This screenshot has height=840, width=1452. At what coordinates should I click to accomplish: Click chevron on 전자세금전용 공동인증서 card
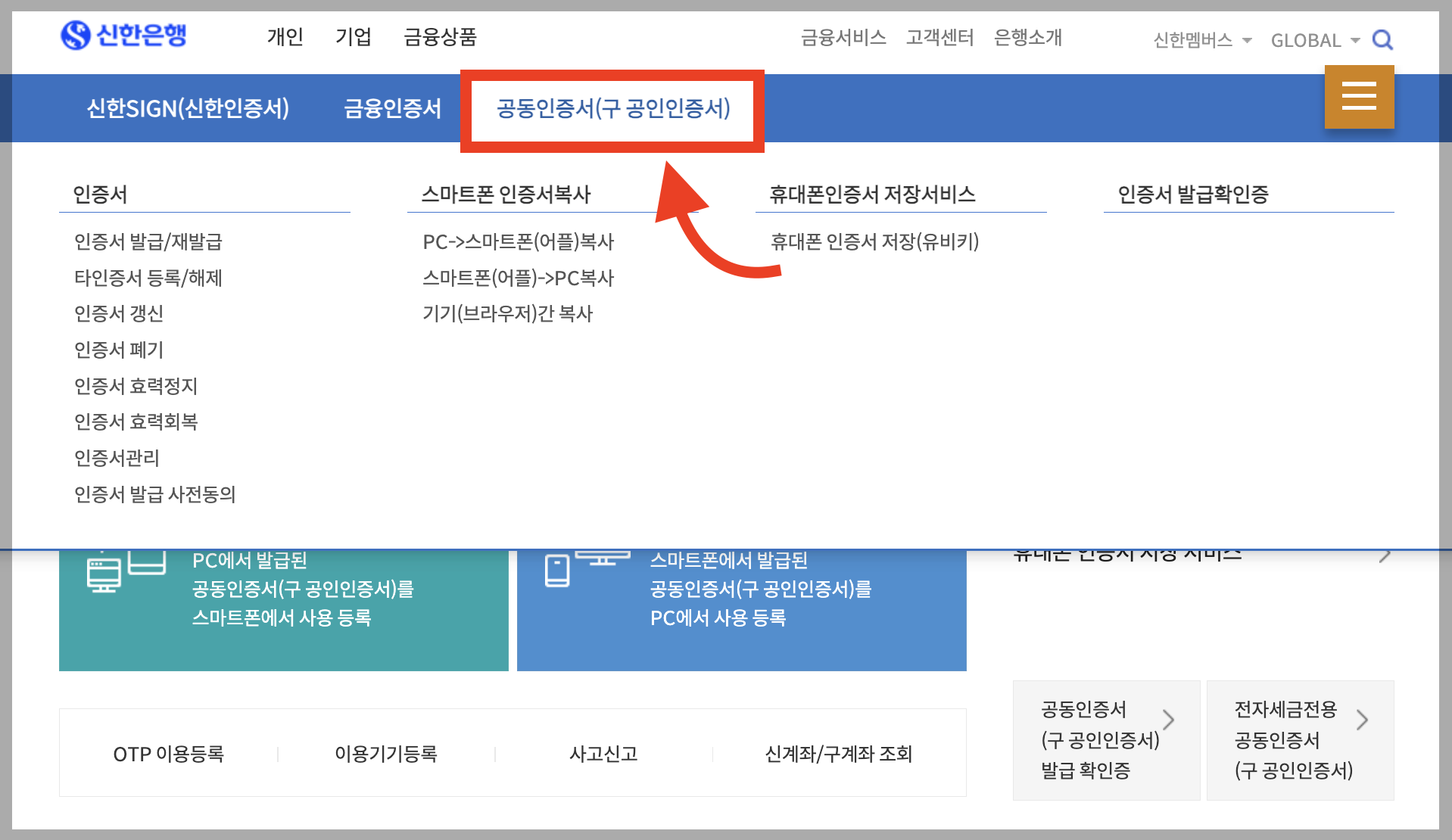(1362, 719)
